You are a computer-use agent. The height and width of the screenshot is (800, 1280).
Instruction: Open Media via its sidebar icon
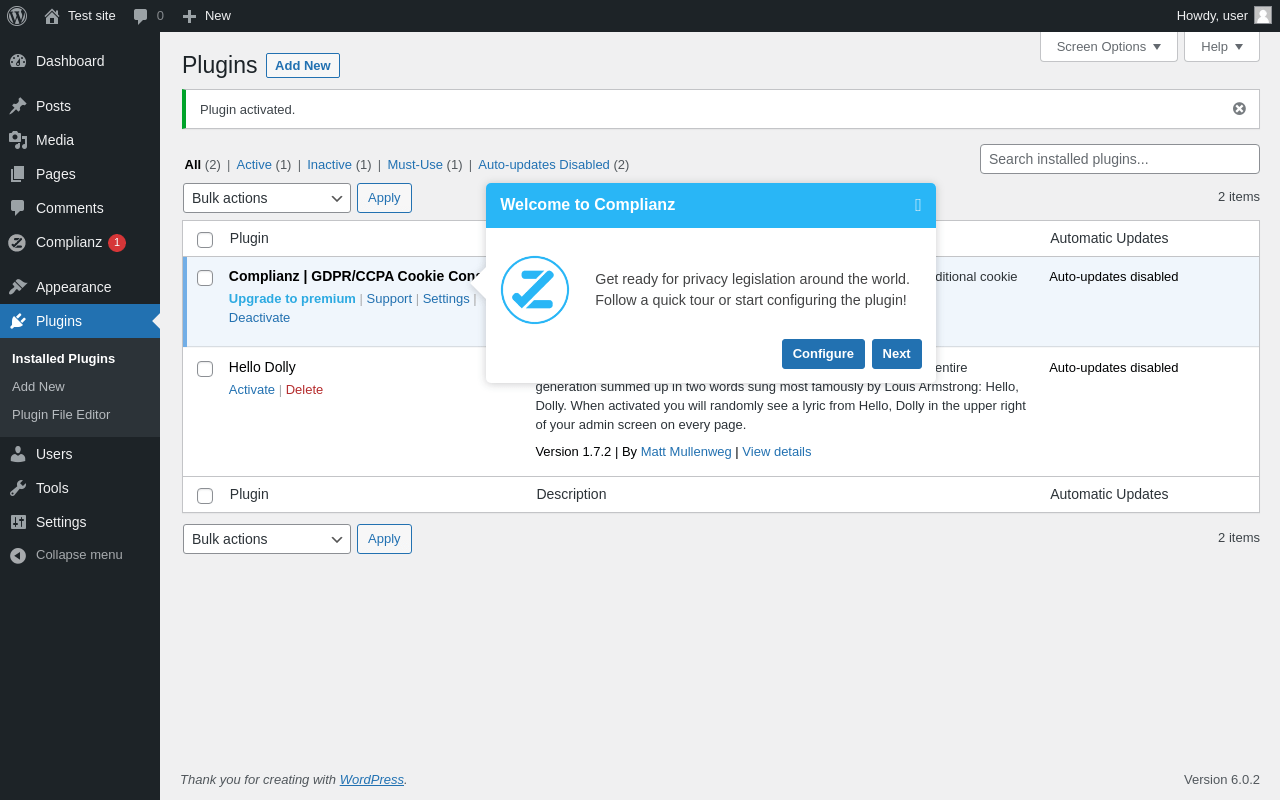click(x=18, y=140)
